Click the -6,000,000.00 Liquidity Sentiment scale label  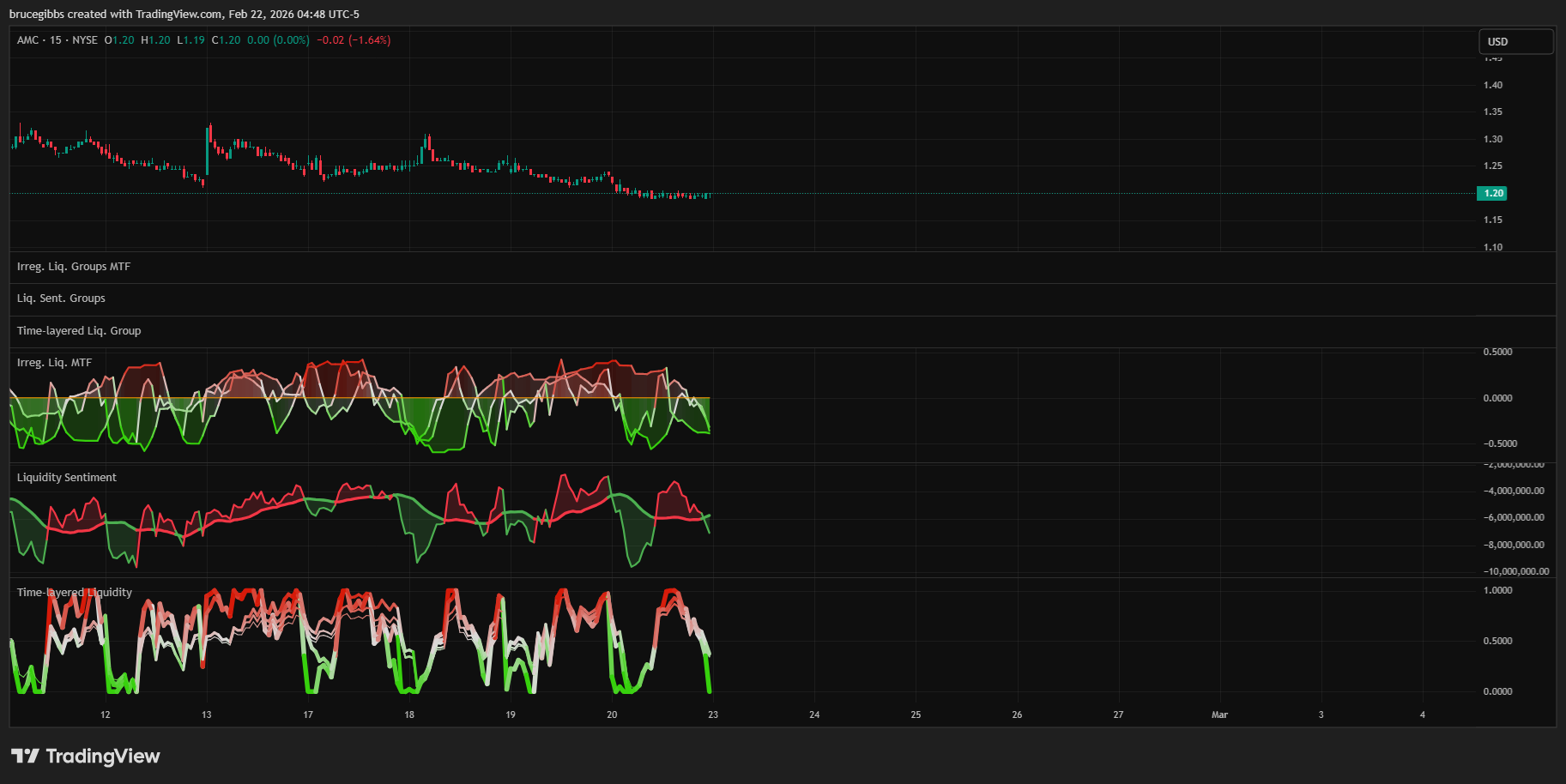[1515, 517]
